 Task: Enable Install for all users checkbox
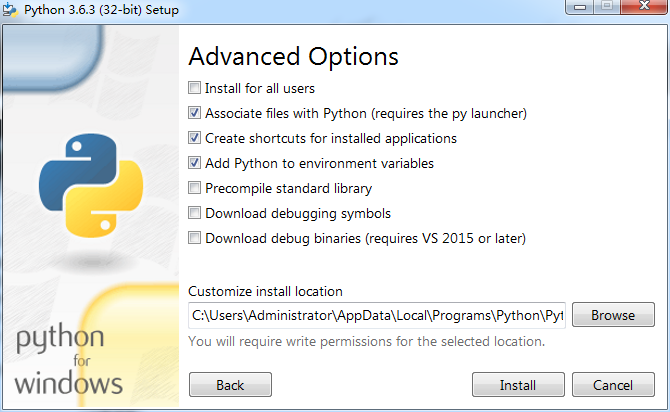(x=194, y=88)
